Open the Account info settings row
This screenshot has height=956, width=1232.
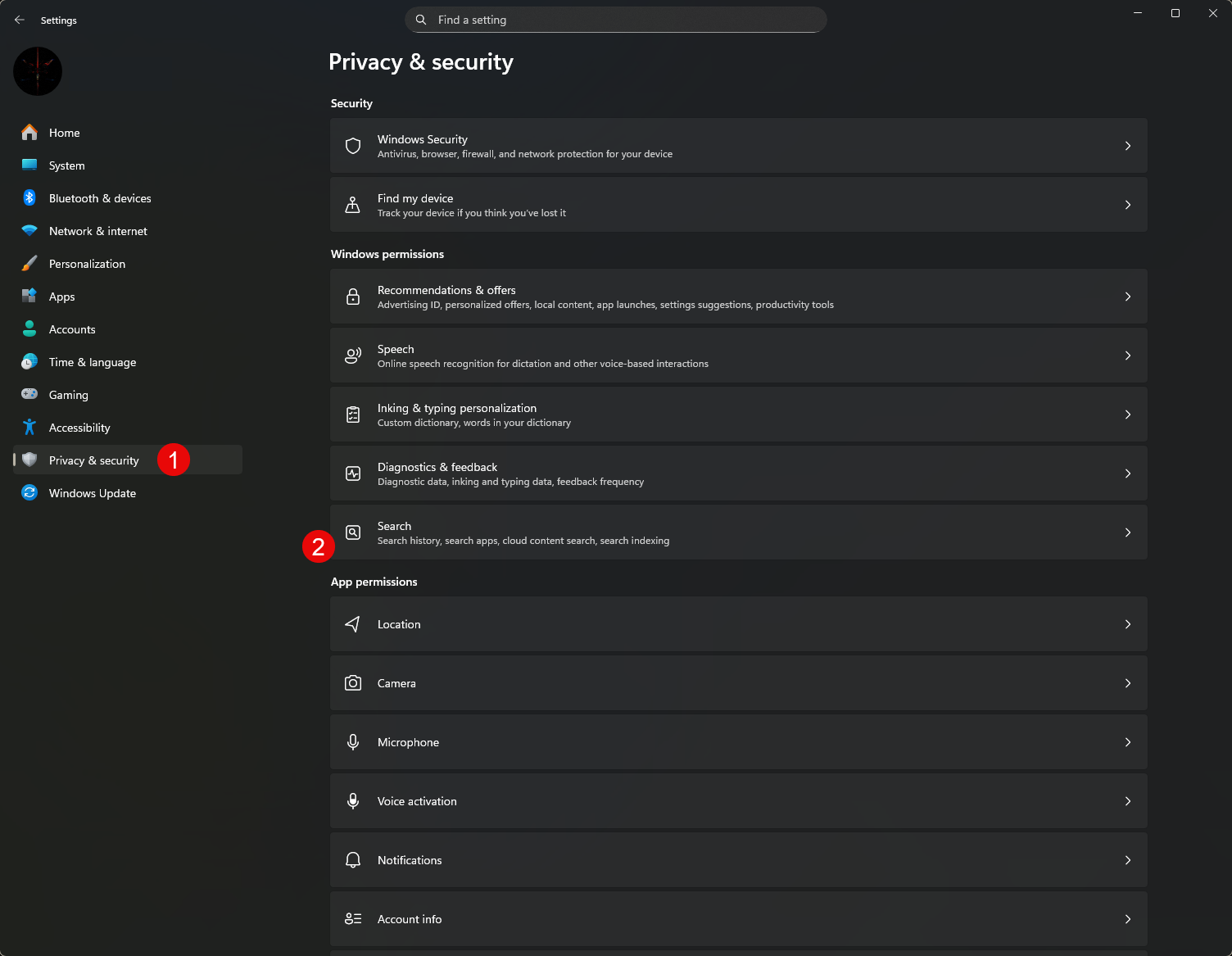coord(737,919)
